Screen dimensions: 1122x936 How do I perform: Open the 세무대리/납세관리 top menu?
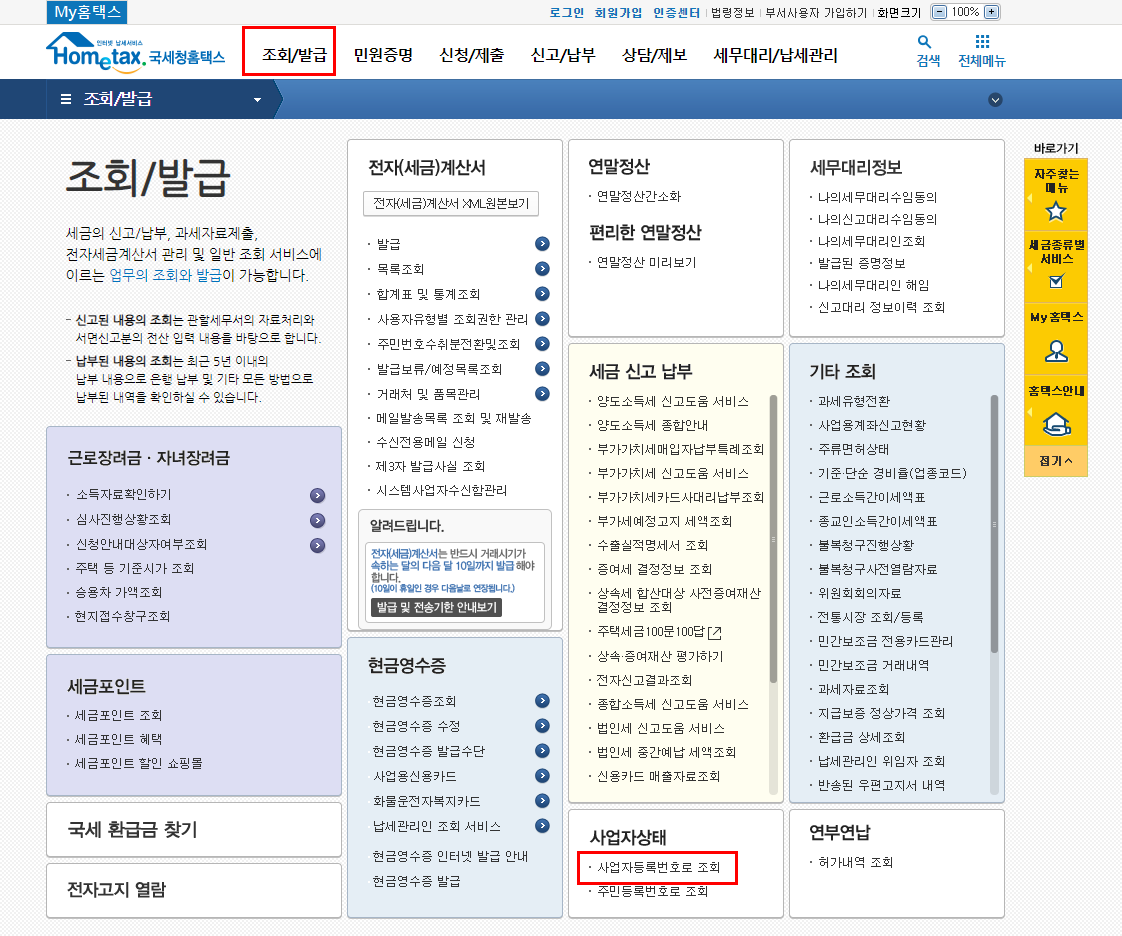click(x=775, y=54)
